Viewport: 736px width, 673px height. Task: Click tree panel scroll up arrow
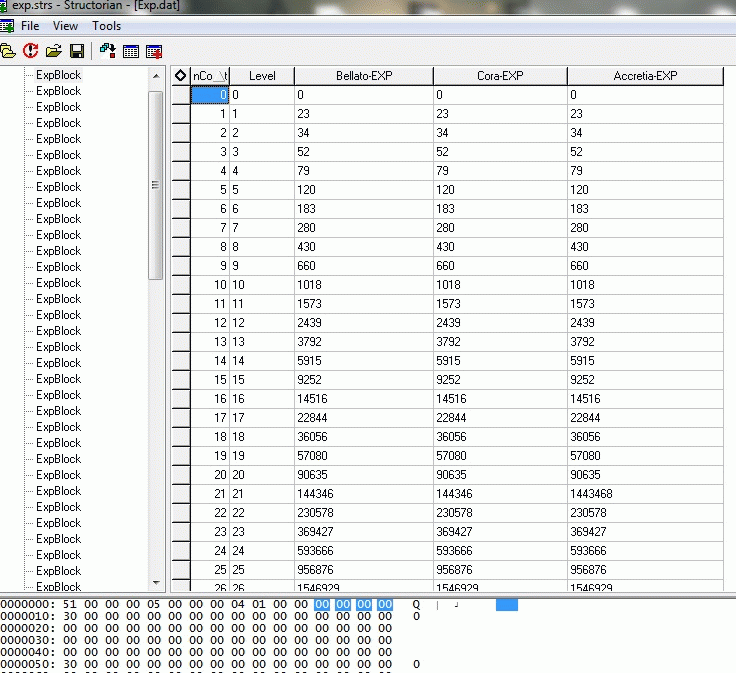pos(156,76)
